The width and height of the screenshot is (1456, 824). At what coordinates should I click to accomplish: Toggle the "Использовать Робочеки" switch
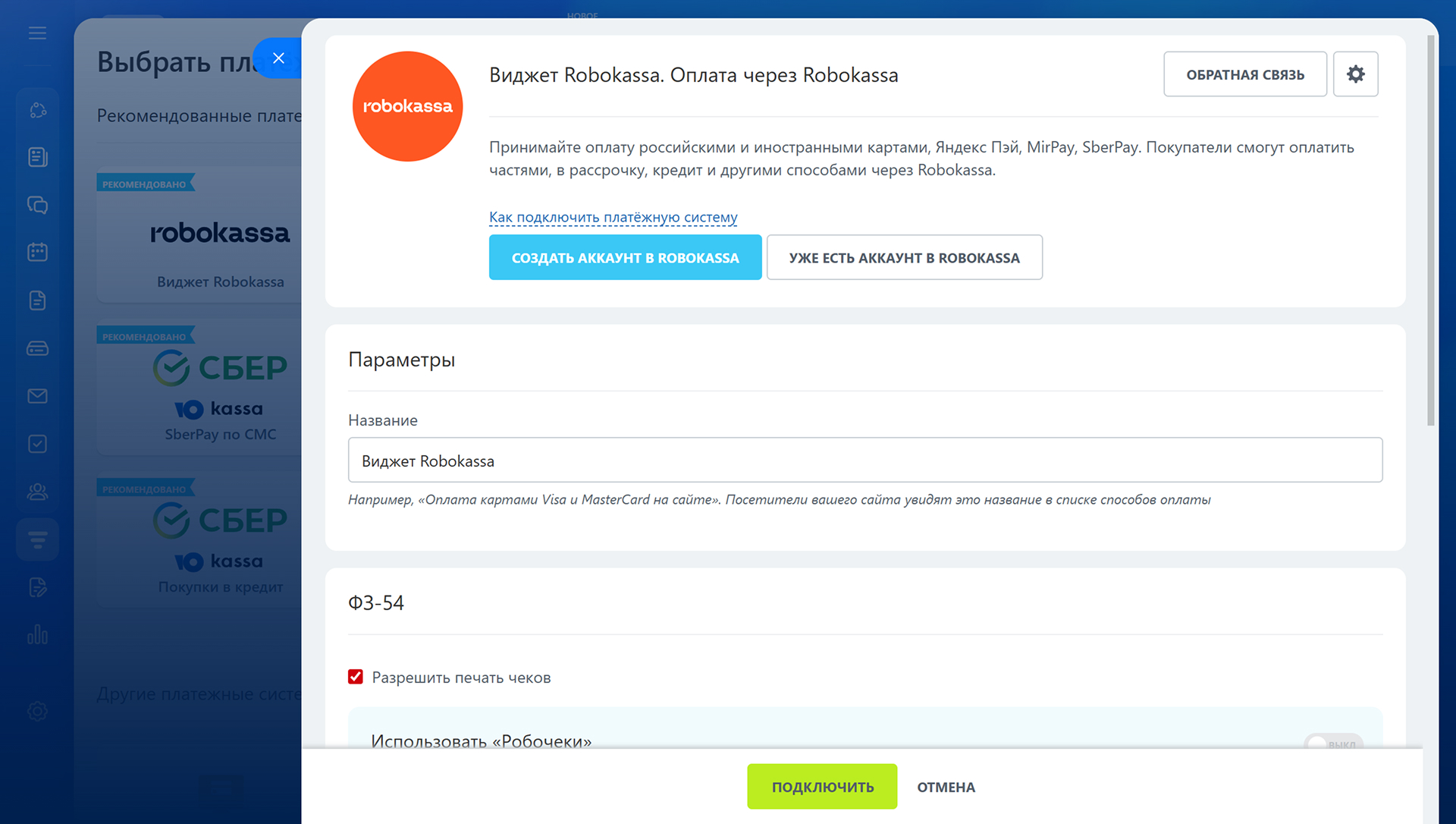pyautogui.click(x=1332, y=743)
